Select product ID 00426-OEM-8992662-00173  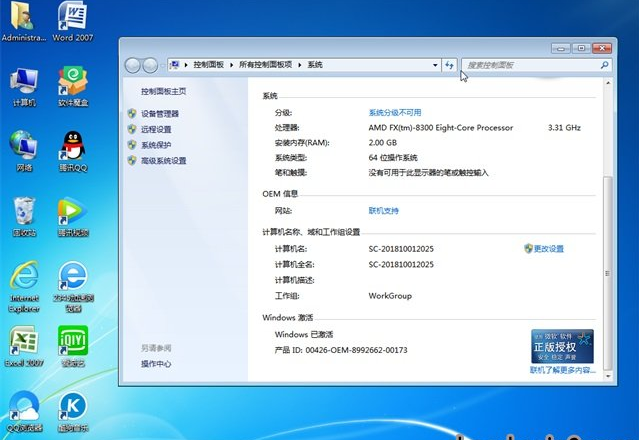click(356, 350)
